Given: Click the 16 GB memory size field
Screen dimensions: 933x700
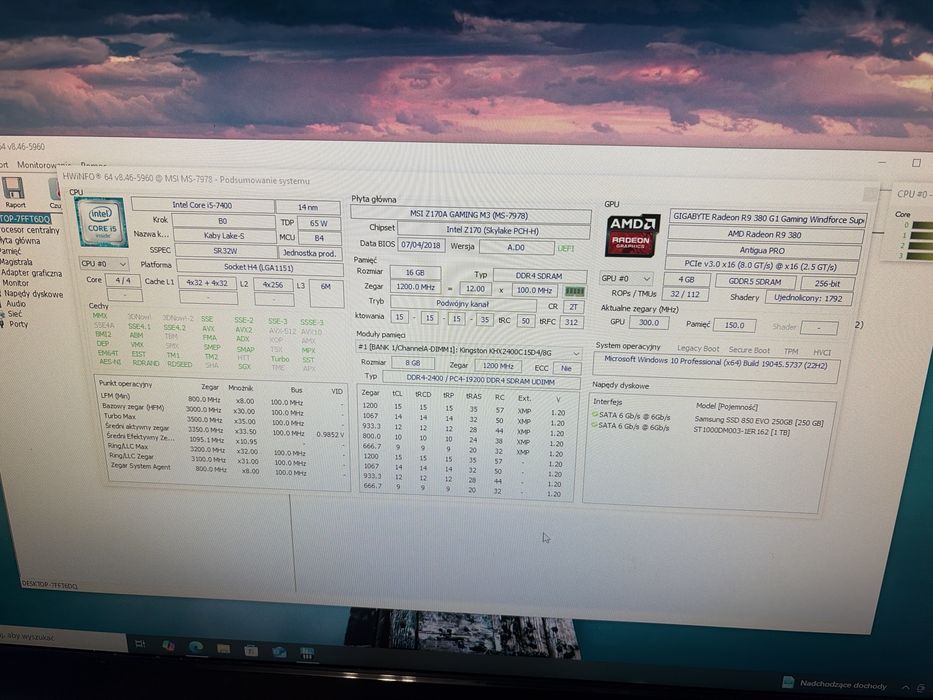Looking at the screenshot, I should click(x=415, y=272).
